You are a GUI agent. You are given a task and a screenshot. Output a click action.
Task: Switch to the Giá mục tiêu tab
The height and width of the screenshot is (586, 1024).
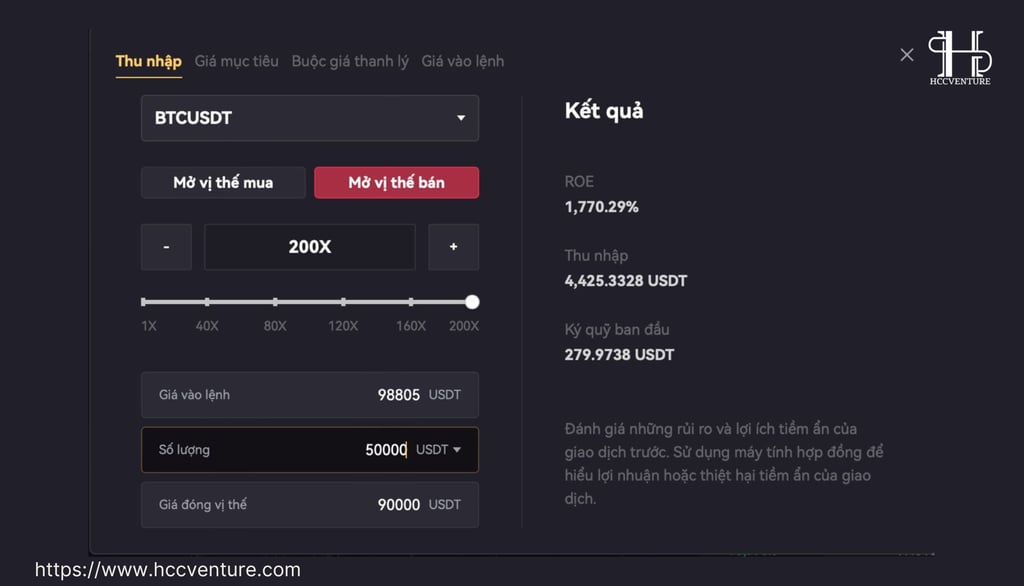click(x=236, y=61)
